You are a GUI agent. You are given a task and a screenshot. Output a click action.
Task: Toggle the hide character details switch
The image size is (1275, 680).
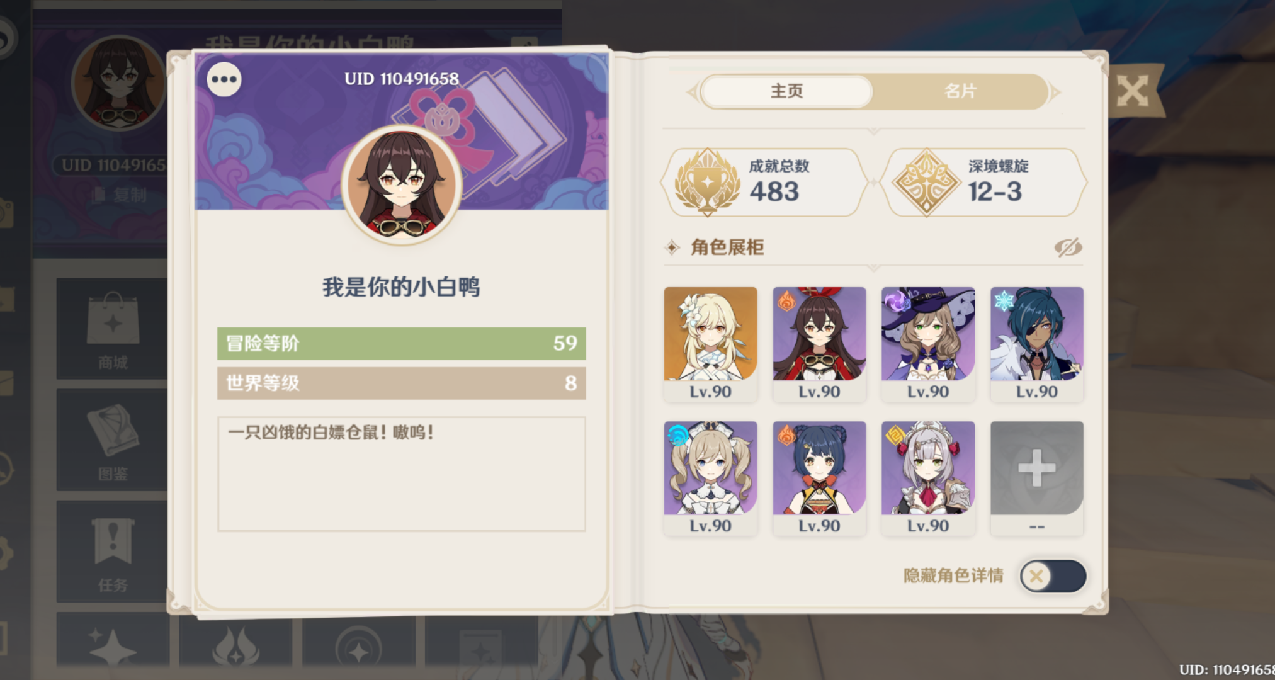pos(1053,576)
